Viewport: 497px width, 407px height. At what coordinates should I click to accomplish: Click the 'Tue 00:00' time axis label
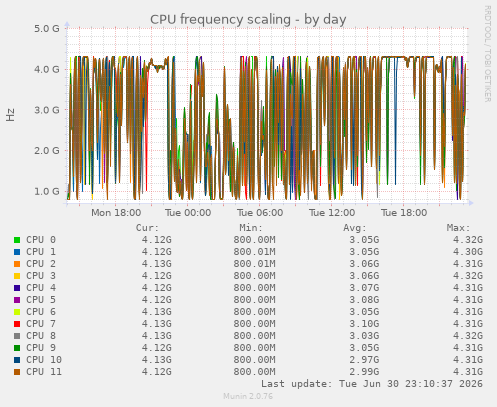pos(188,213)
